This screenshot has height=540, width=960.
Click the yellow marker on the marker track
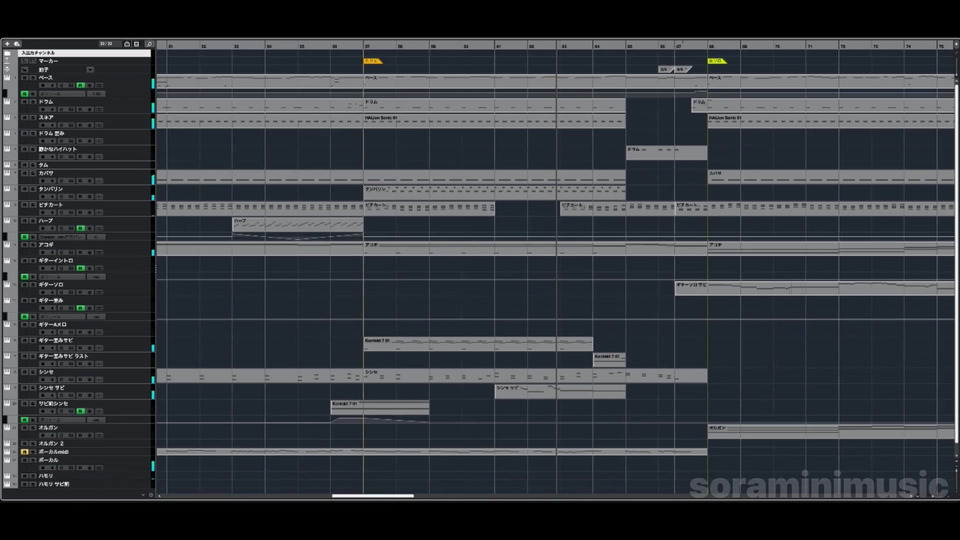[x=372, y=61]
